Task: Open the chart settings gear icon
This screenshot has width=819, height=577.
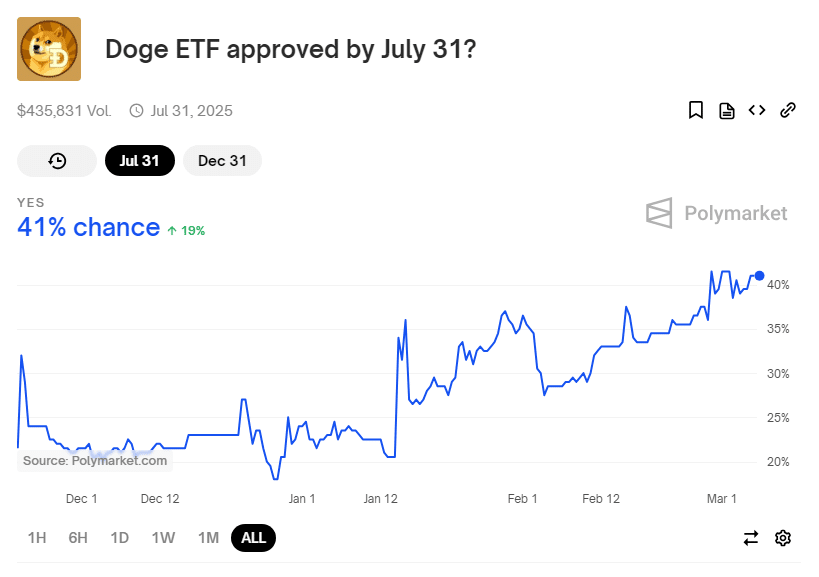Action: point(783,538)
